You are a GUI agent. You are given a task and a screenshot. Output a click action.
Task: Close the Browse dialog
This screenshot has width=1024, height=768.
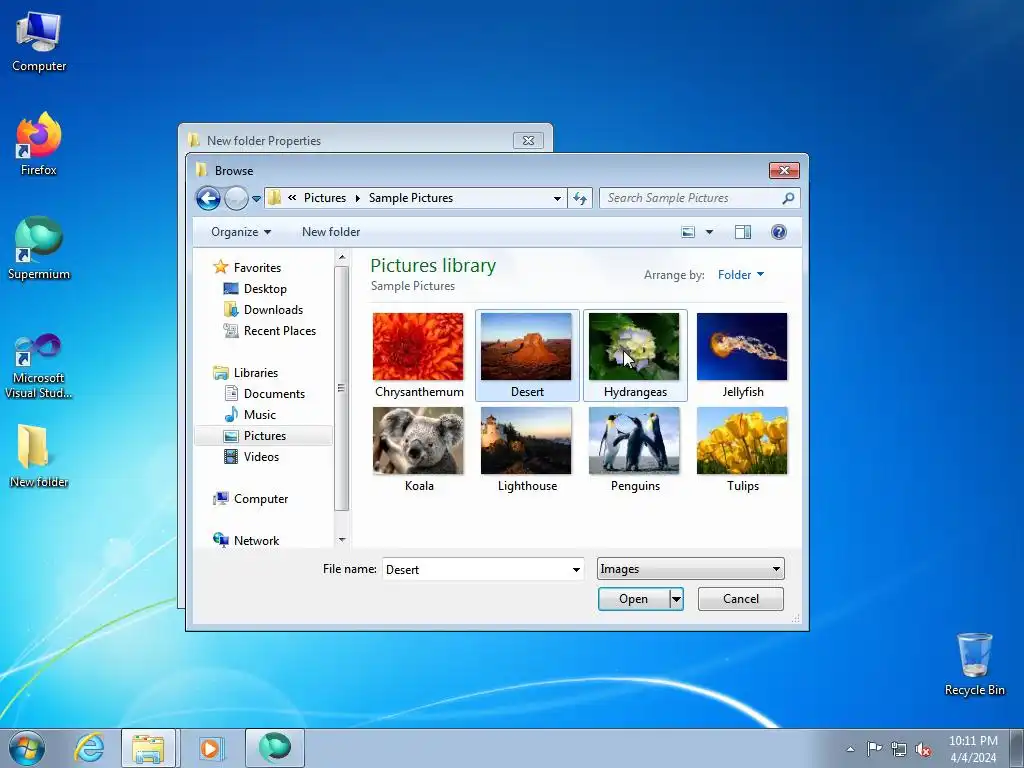[x=784, y=170]
